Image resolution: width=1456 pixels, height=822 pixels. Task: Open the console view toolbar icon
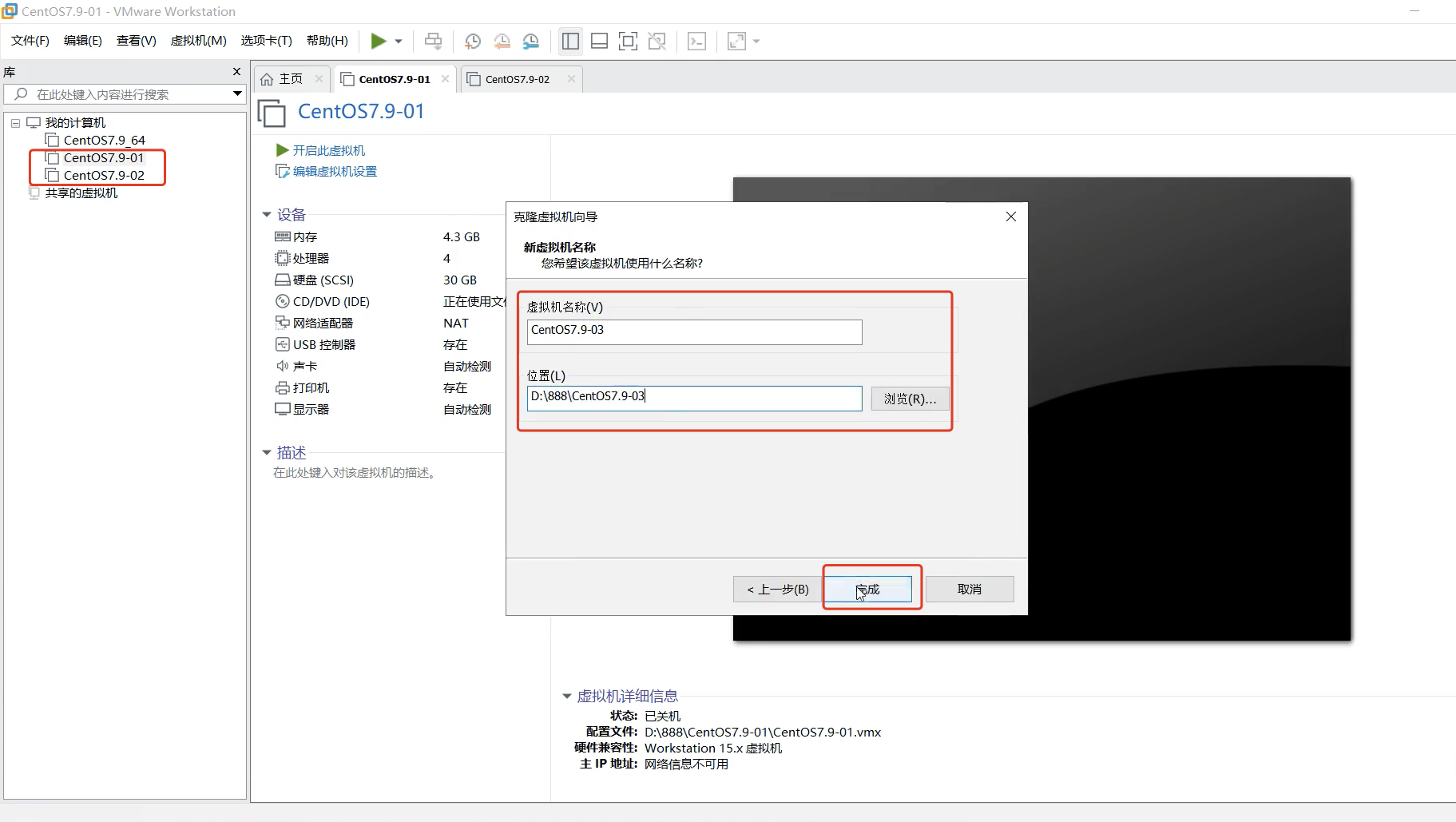pos(696,41)
